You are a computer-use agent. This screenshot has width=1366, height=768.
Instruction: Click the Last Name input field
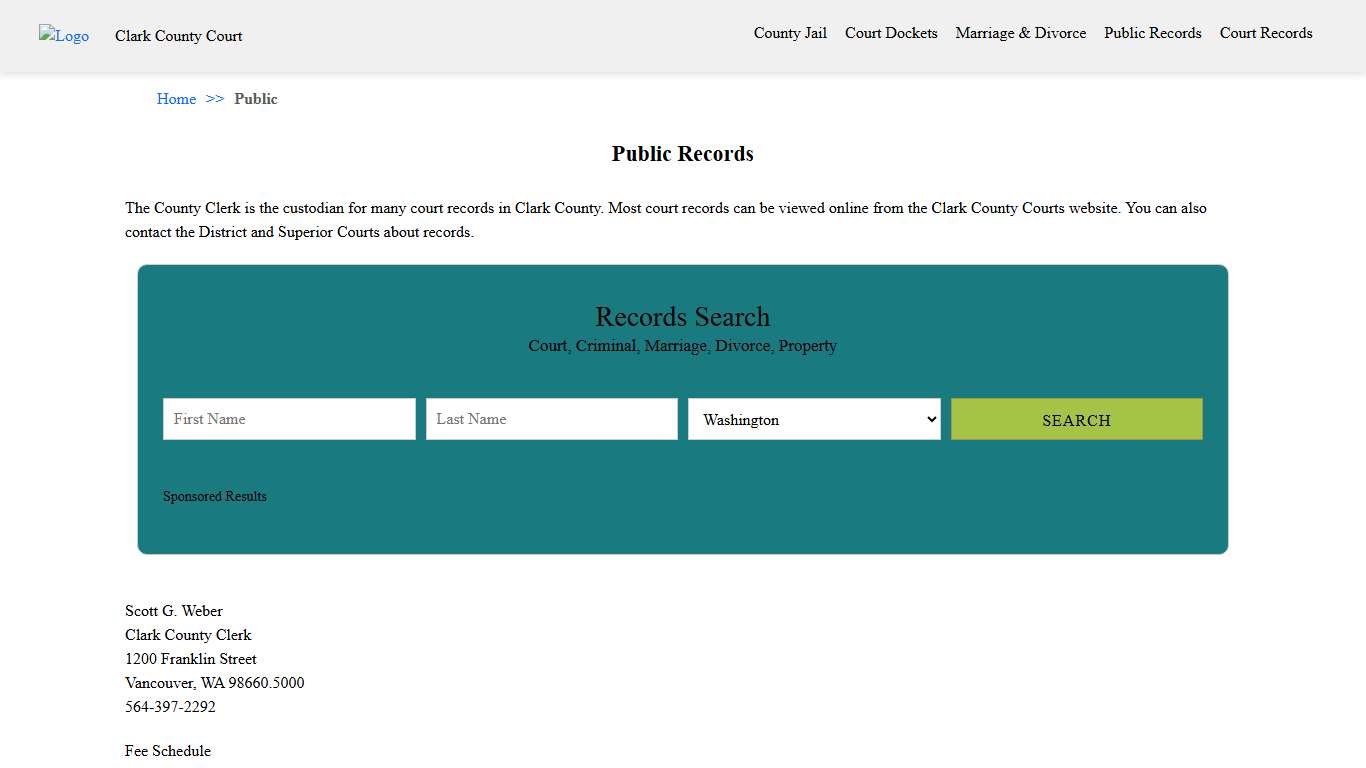click(x=551, y=419)
